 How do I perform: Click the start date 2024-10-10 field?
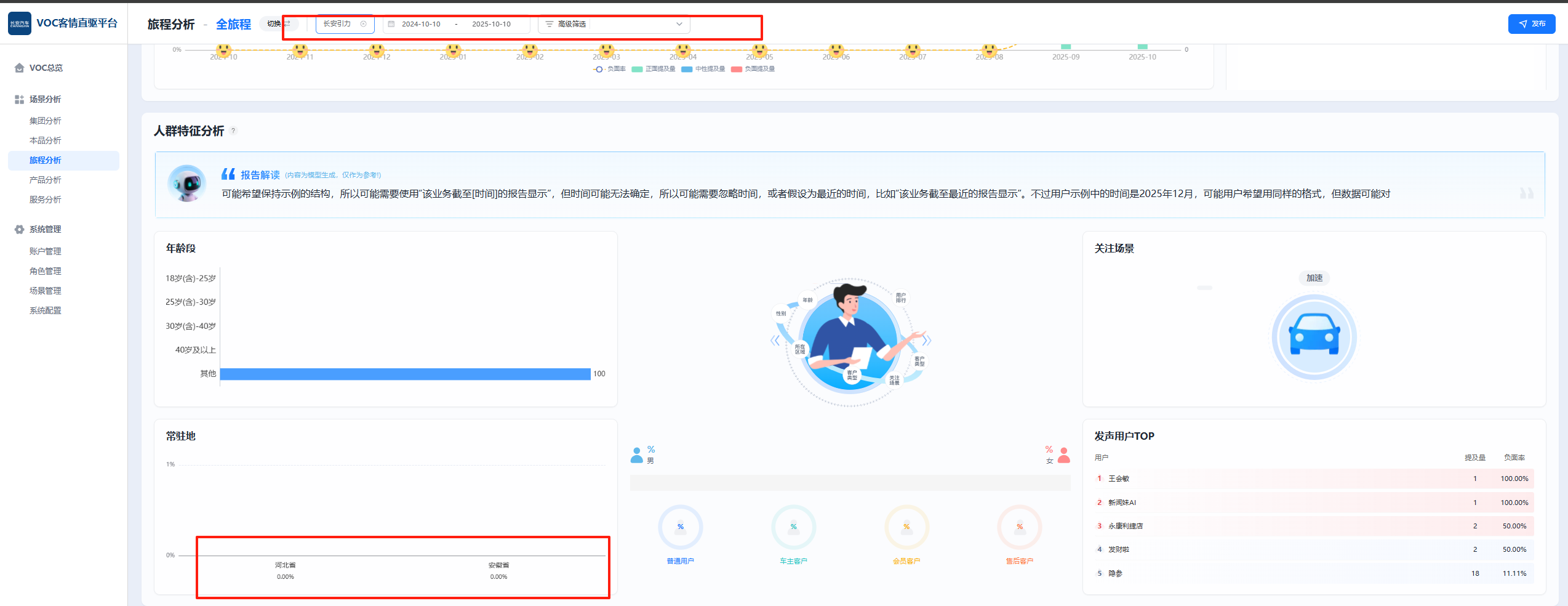coord(421,24)
